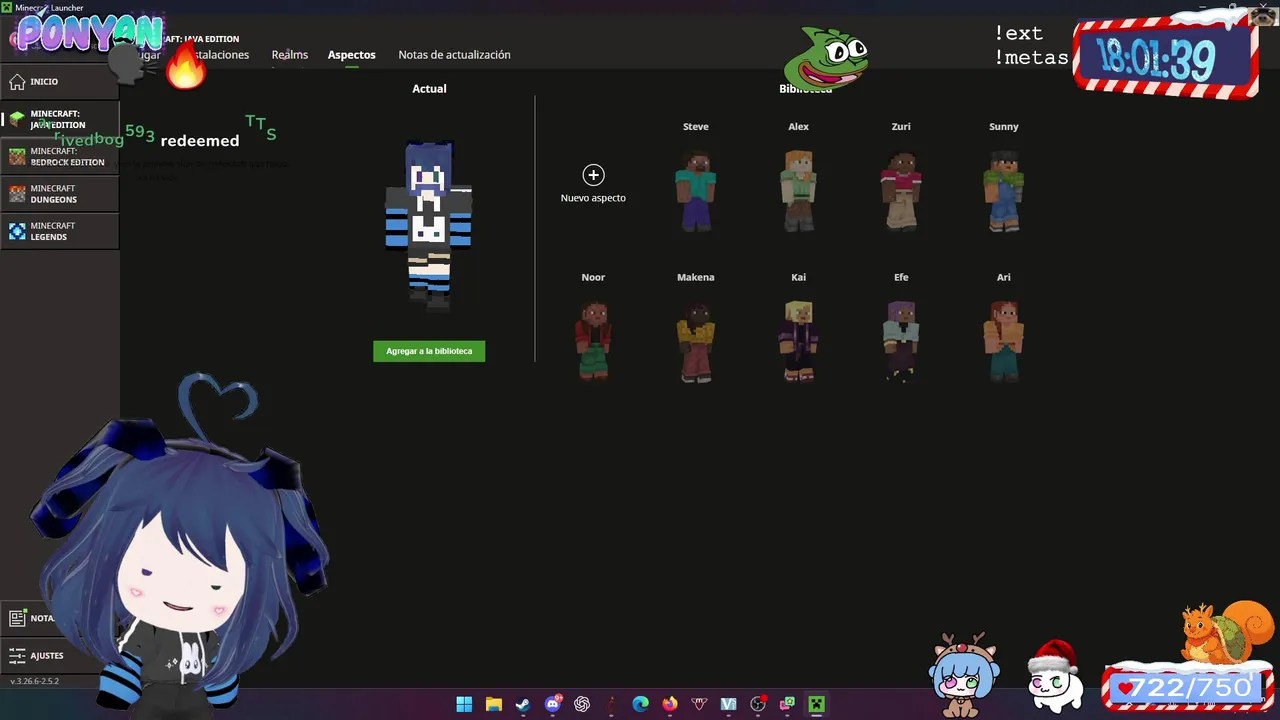
Task: Click the plus icon for Nuevo aspecto
Action: click(x=593, y=175)
